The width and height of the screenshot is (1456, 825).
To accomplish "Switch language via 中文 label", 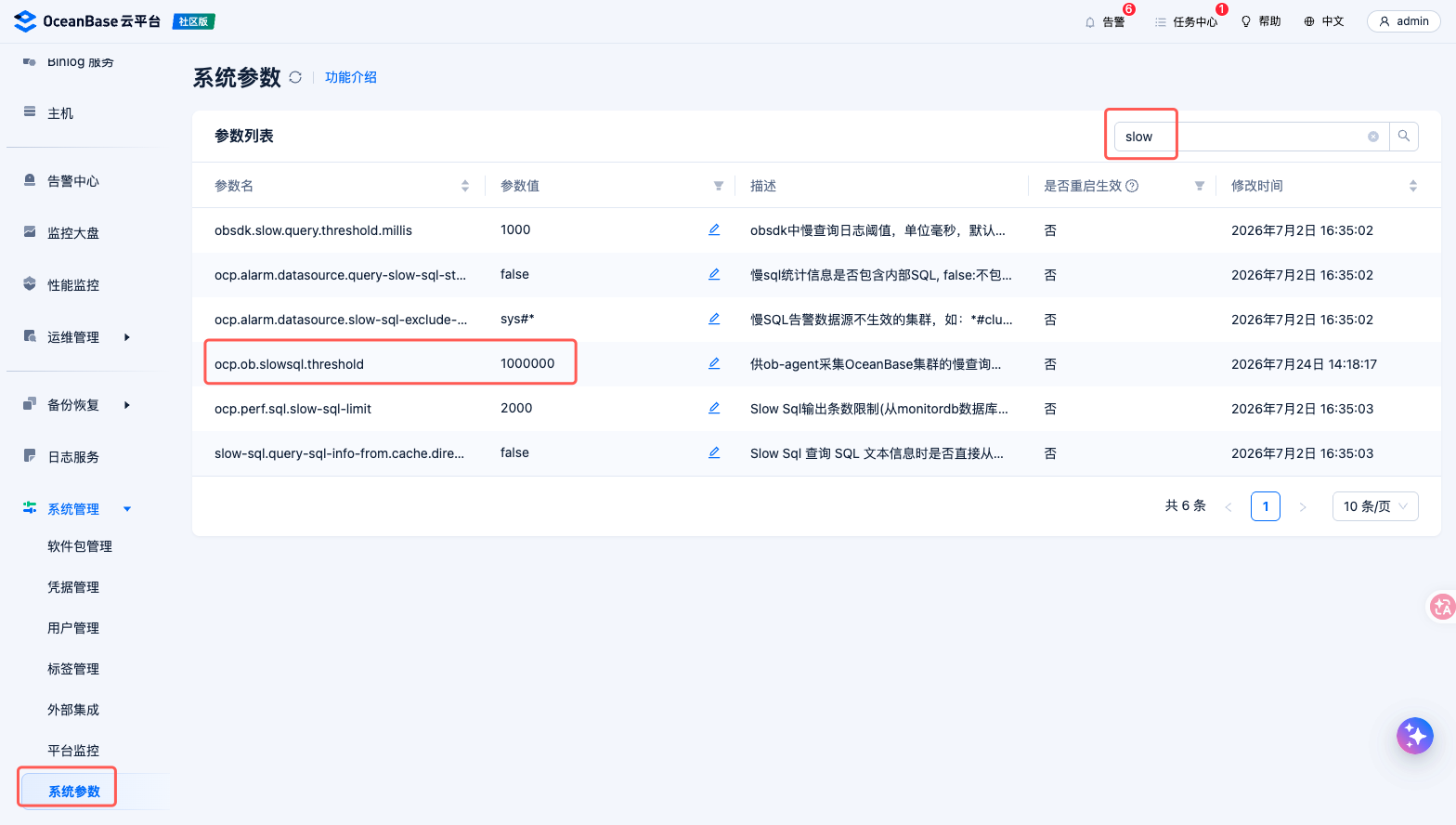I will tap(1332, 21).
